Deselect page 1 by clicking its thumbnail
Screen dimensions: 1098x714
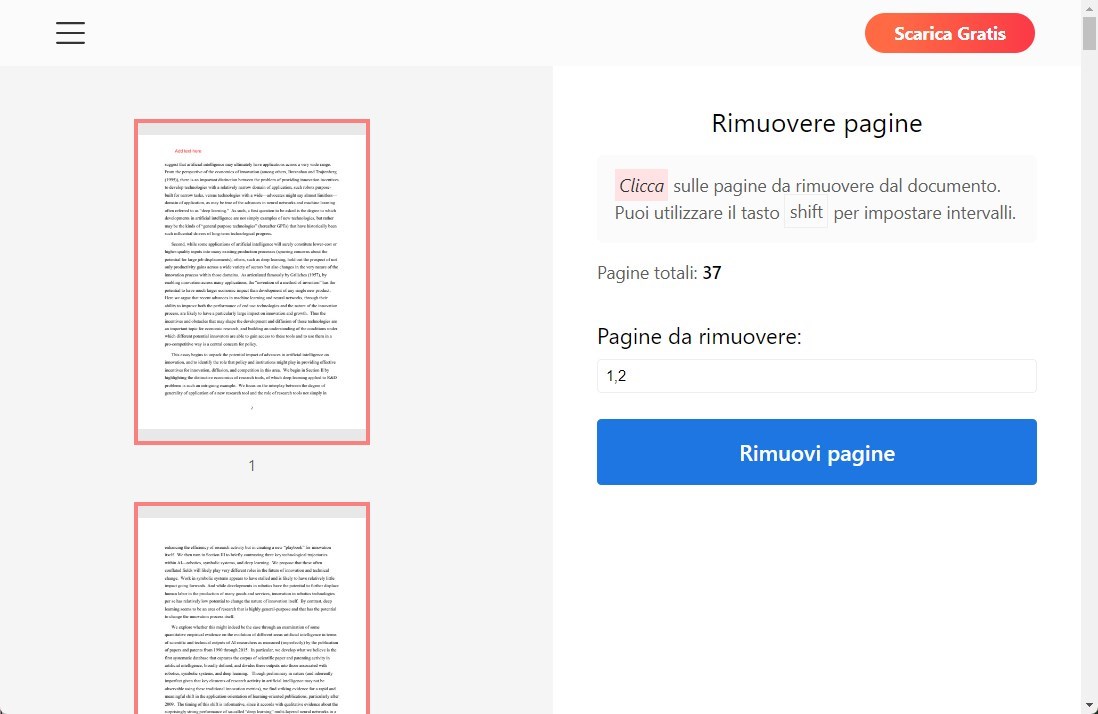click(x=251, y=283)
